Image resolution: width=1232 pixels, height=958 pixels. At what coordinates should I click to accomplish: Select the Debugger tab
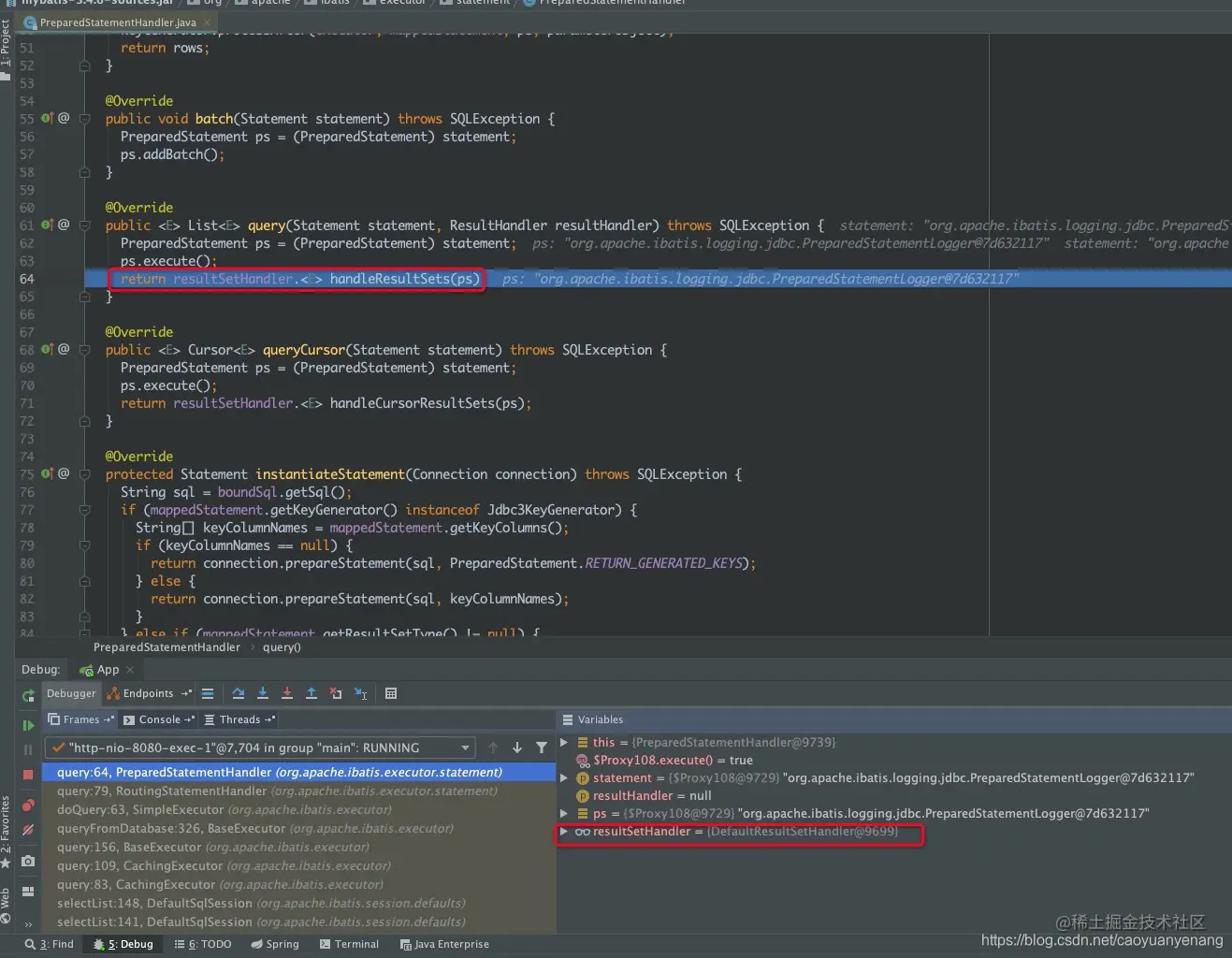[71, 693]
